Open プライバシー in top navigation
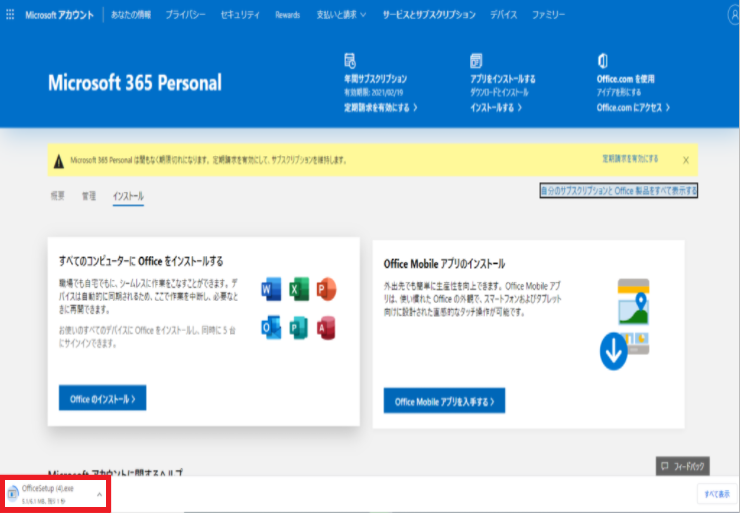 coord(185,15)
